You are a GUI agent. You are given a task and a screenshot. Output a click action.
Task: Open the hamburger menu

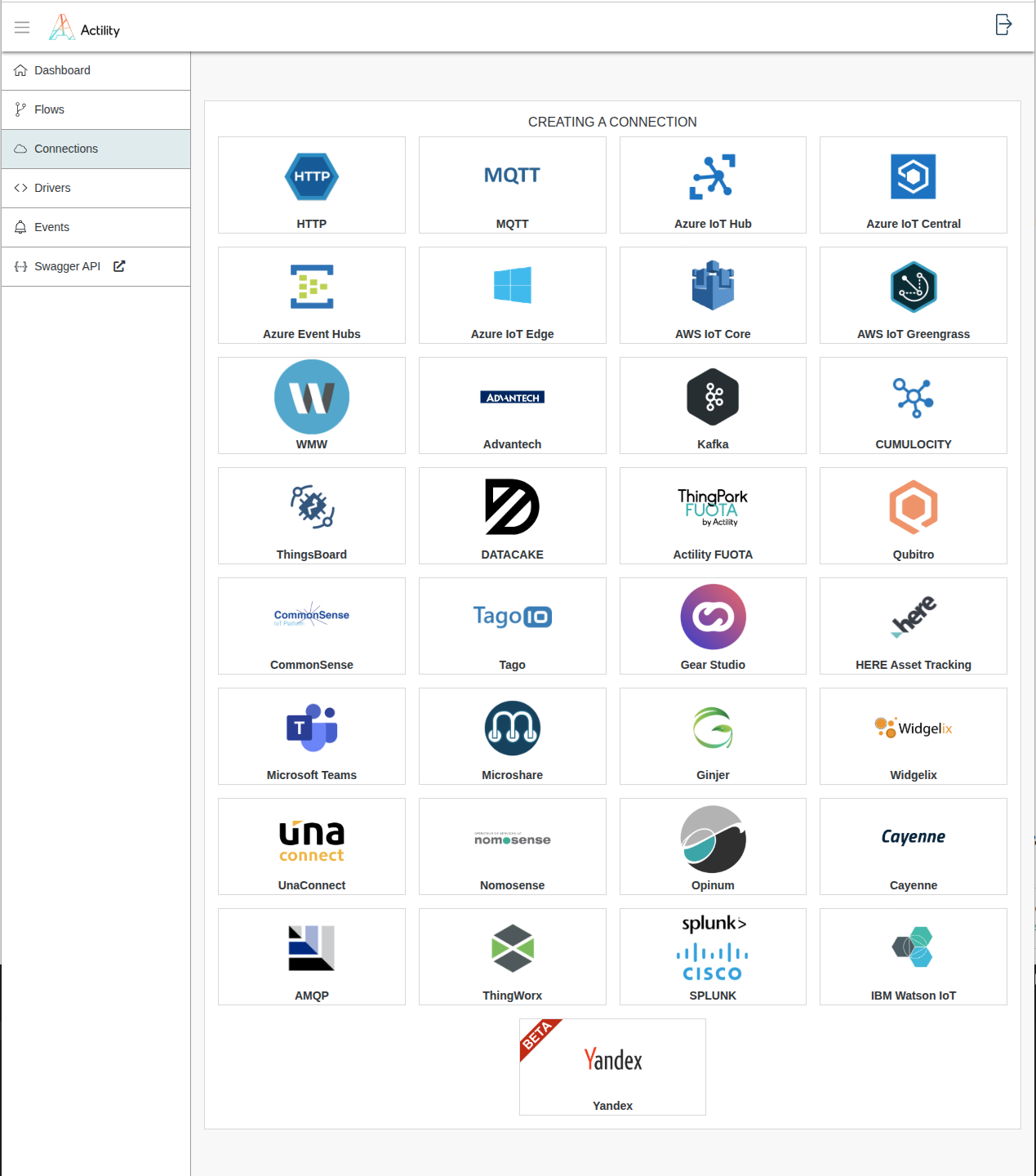point(22,28)
